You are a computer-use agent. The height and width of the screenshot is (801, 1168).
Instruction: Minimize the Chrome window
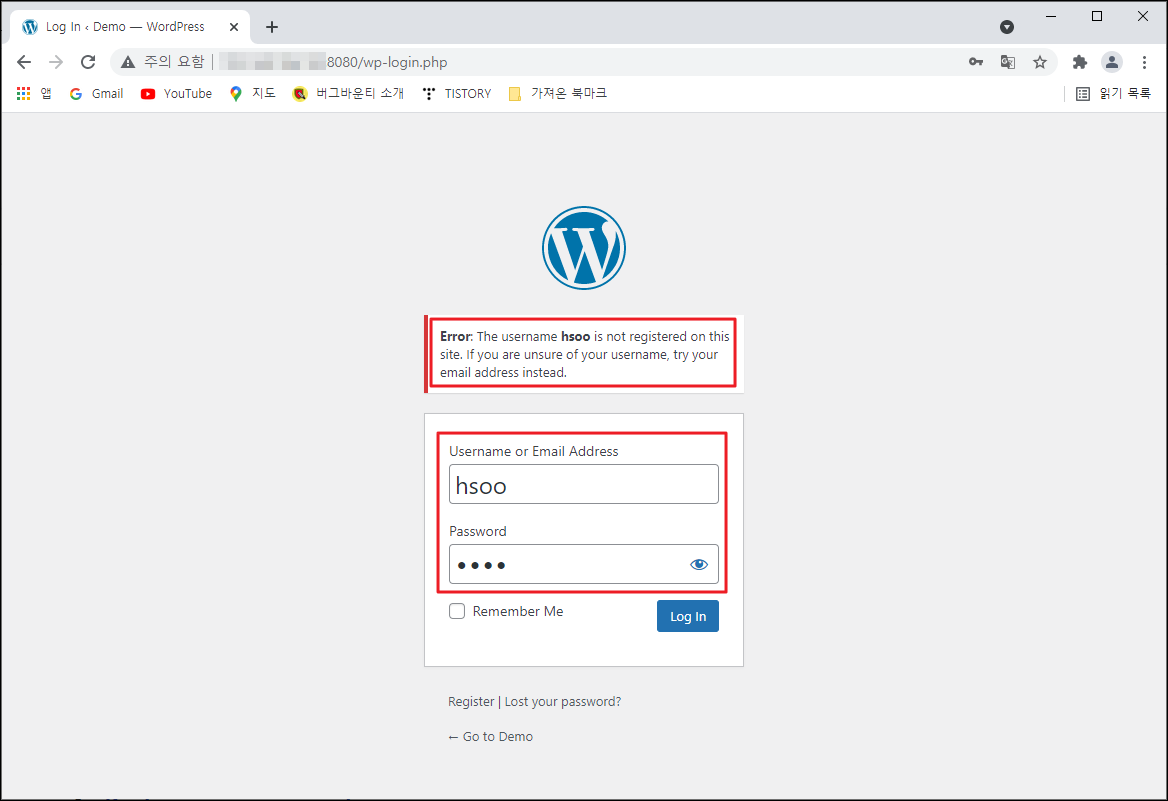point(1051,16)
